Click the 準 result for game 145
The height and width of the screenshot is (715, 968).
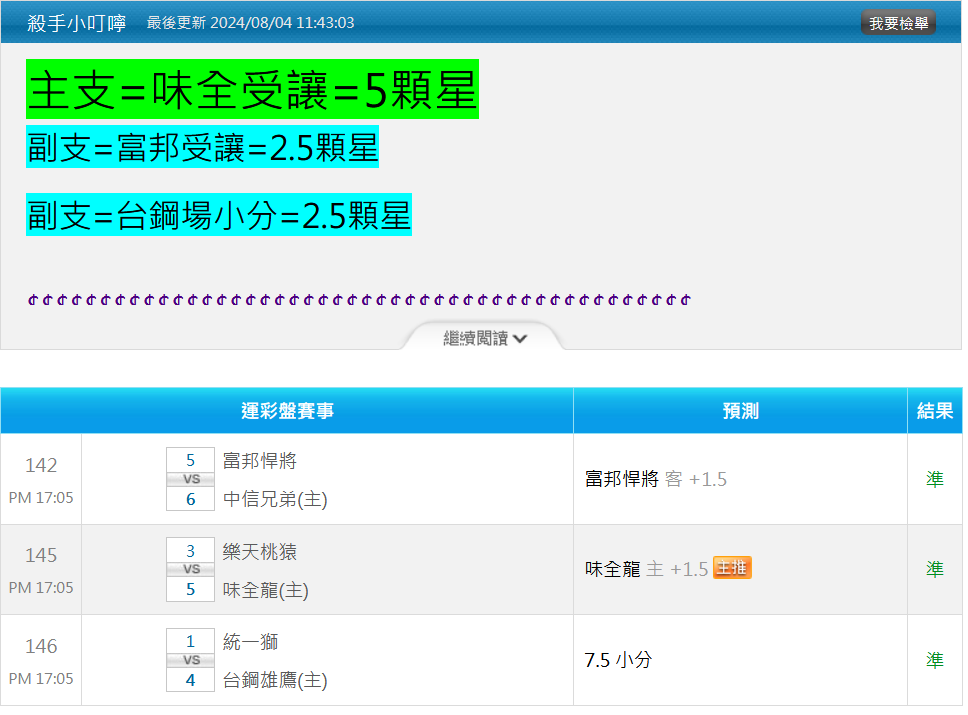click(x=935, y=569)
